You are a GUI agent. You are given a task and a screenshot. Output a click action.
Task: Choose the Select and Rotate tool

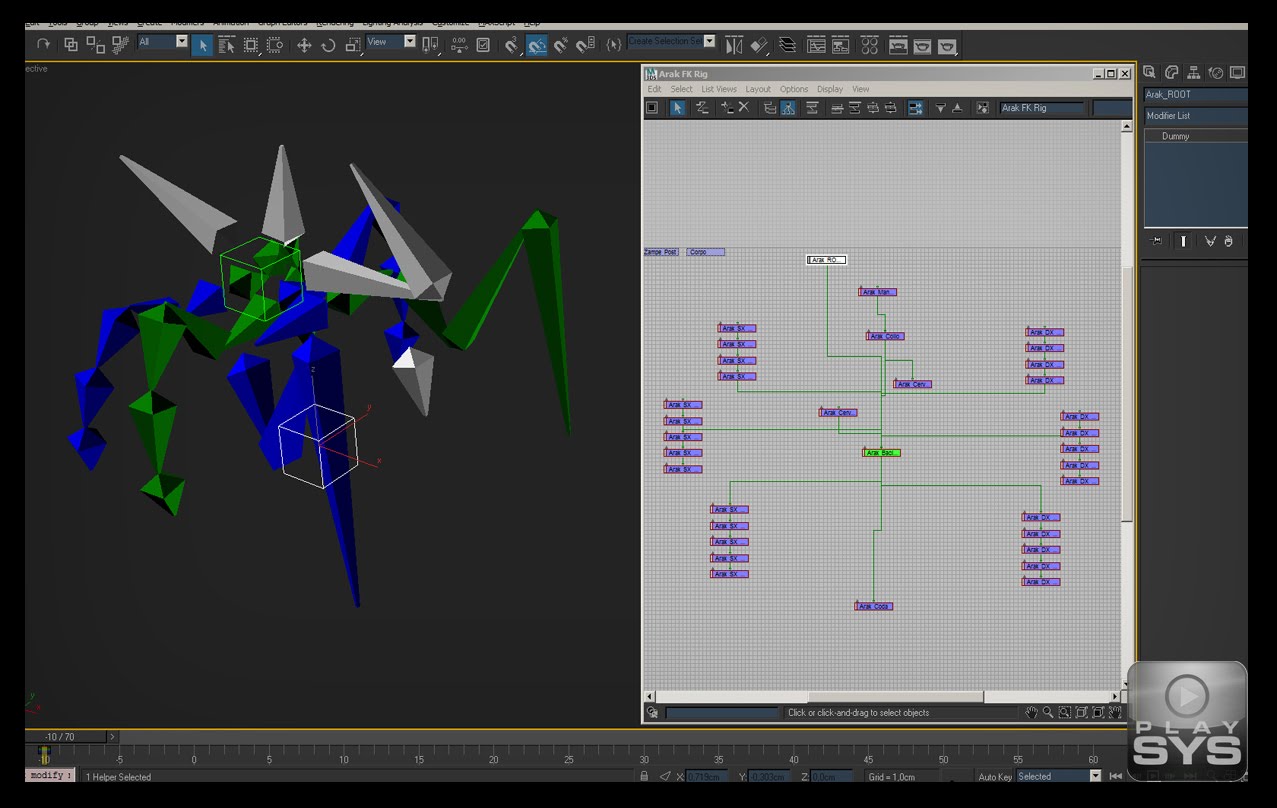328,45
